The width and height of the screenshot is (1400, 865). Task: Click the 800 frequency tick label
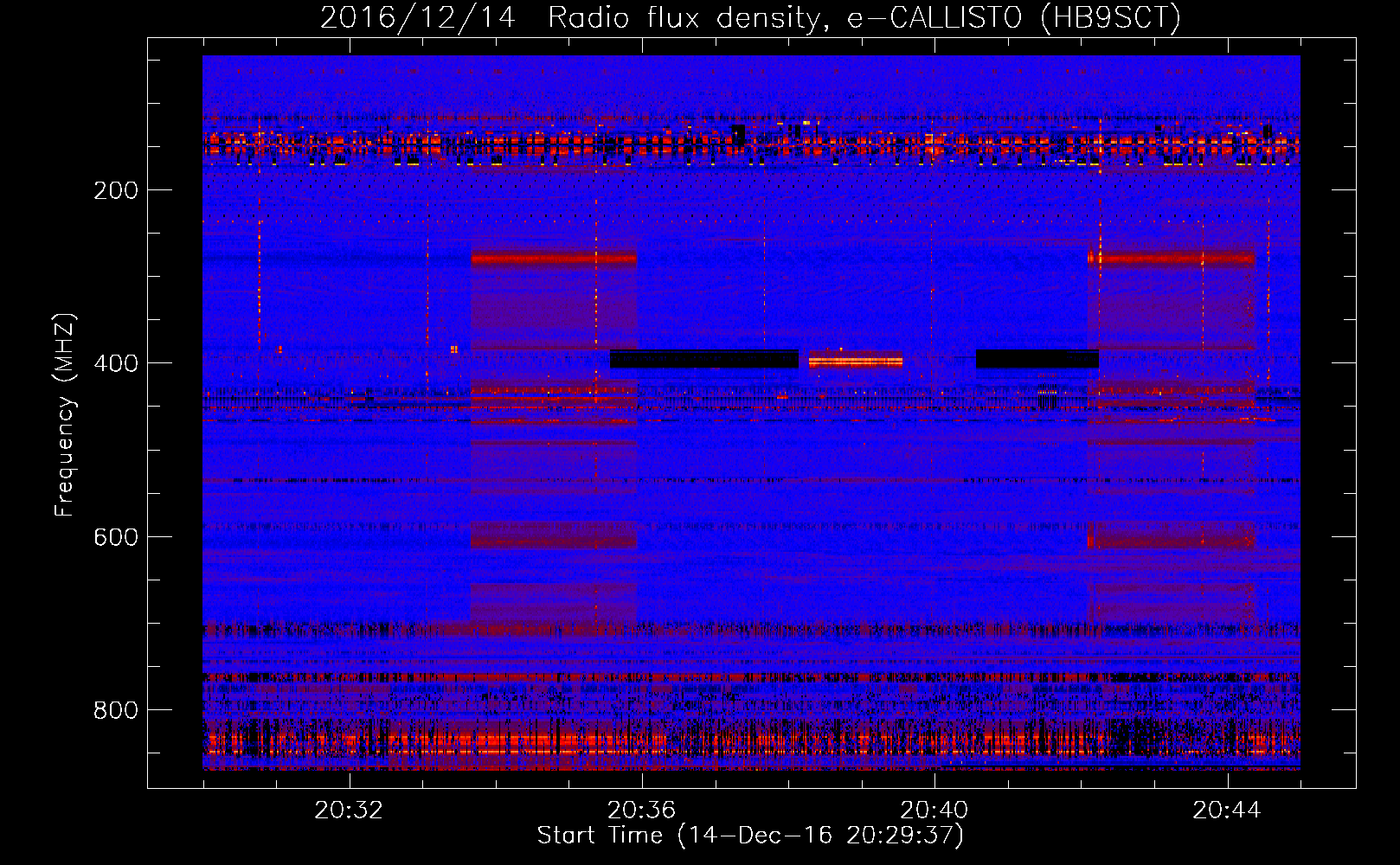click(116, 710)
